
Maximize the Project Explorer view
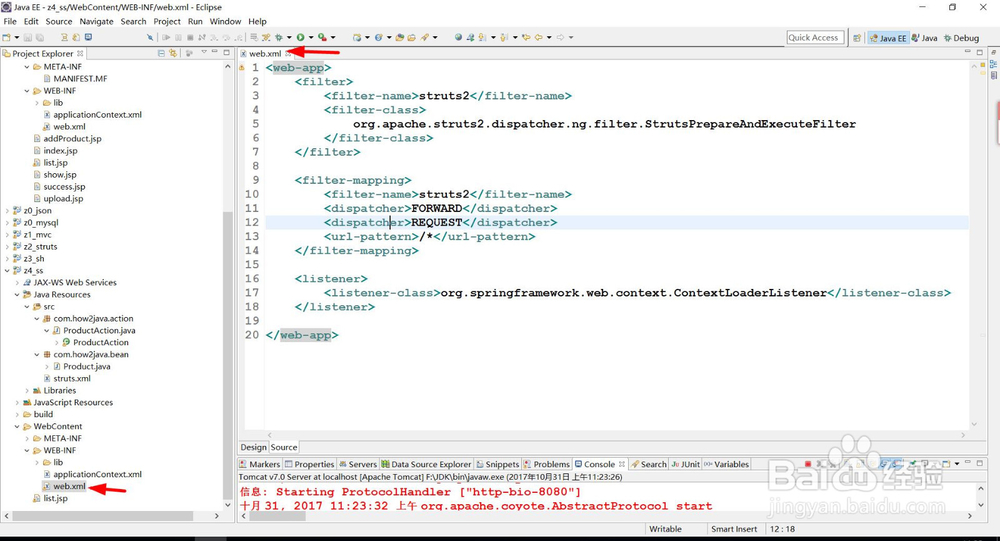226,53
